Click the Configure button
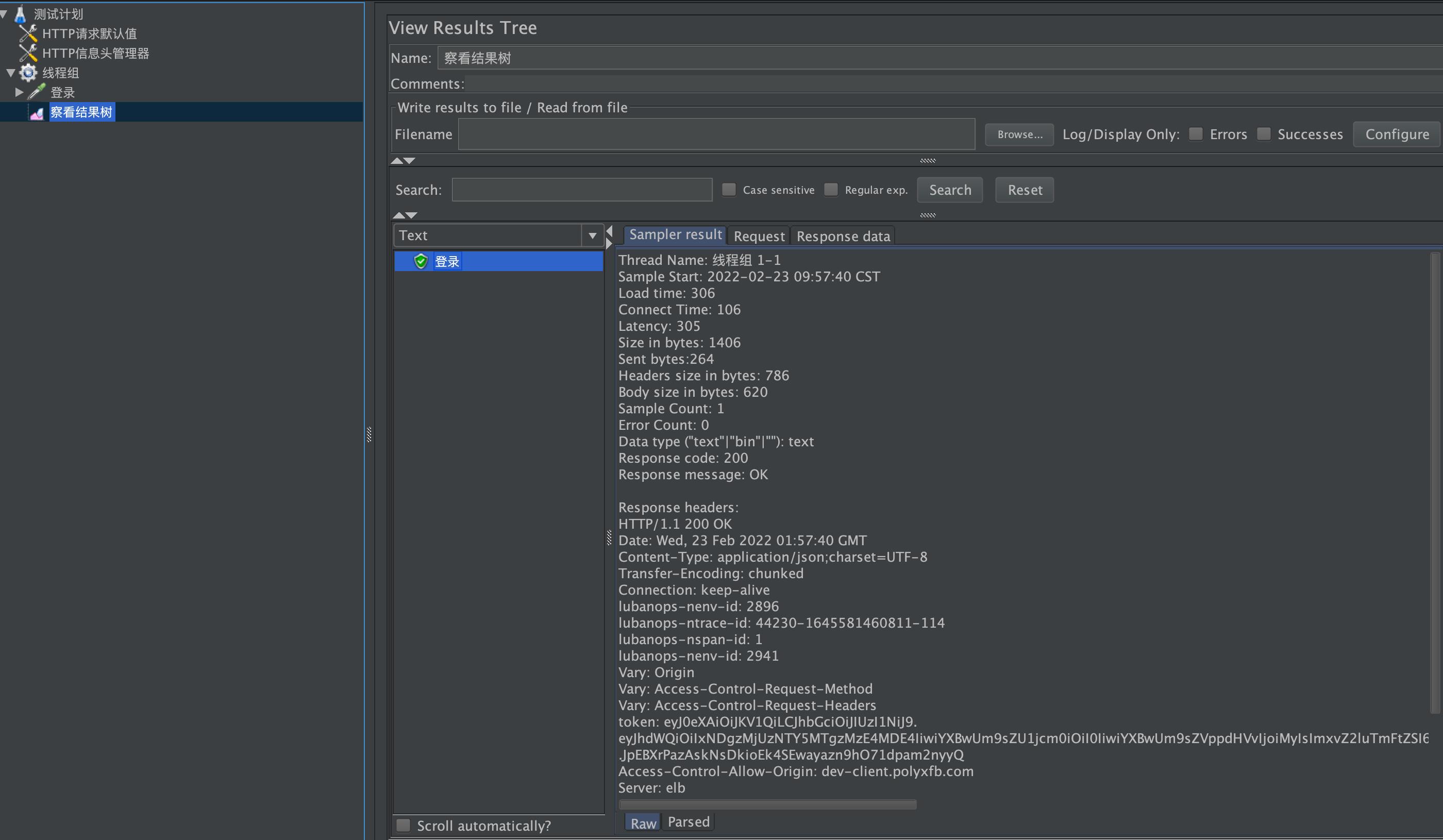 point(1397,135)
